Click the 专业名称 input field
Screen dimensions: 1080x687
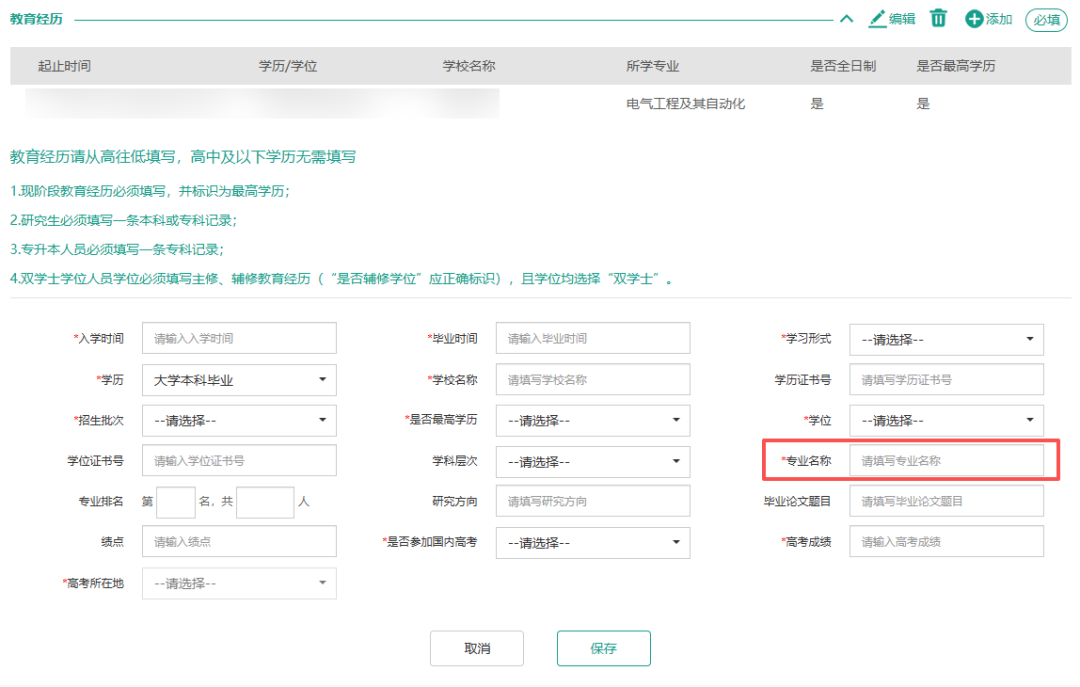pyautogui.click(x=946, y=460)
